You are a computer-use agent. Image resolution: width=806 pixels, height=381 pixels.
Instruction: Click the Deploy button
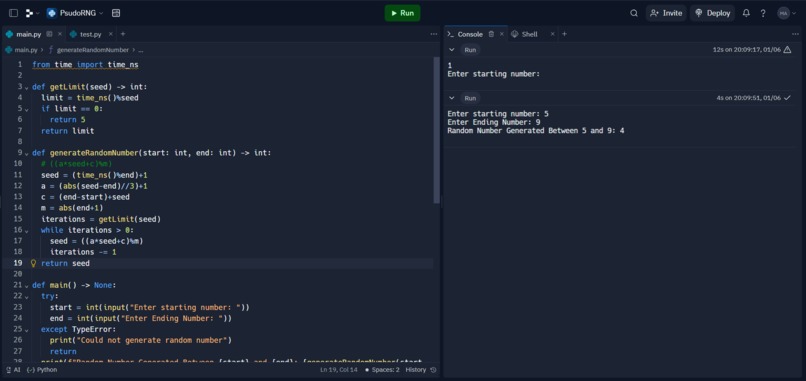[712, 13]
